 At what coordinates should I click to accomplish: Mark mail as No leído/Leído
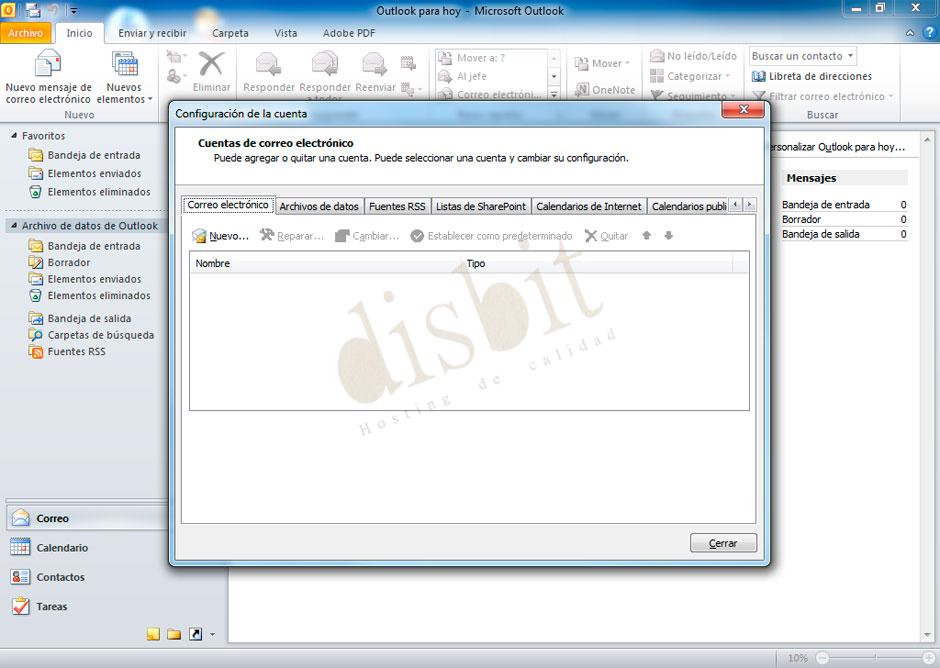pos(692,56)
